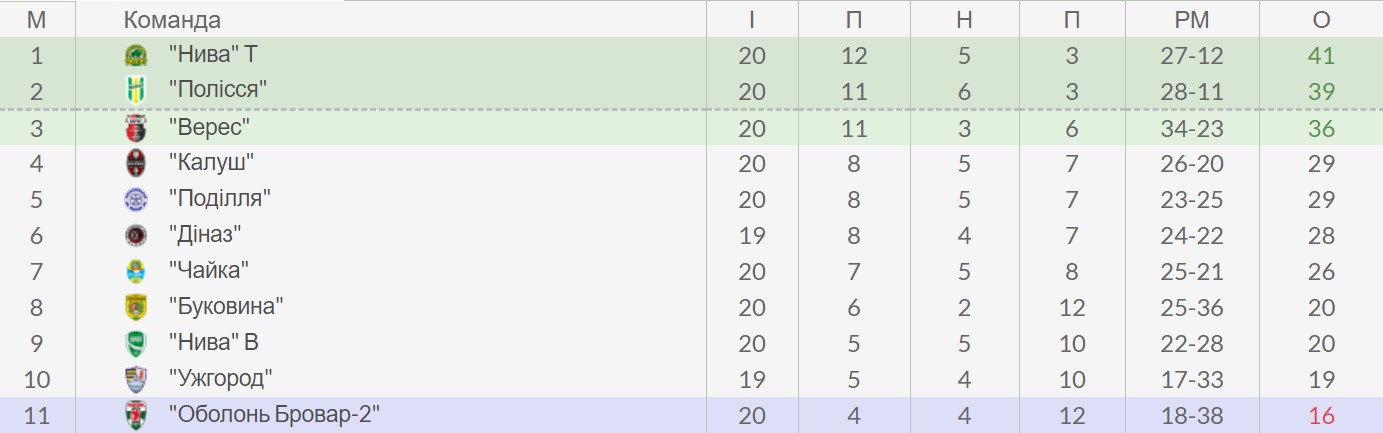The image size is (1383, 433).
Task: Click the "Нива" Т team logo
Action: click(x=135, y=56)
